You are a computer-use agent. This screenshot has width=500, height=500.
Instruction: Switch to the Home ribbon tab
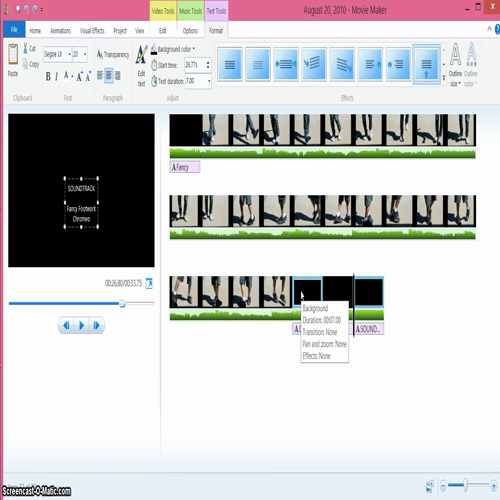[x=35, y=31]
